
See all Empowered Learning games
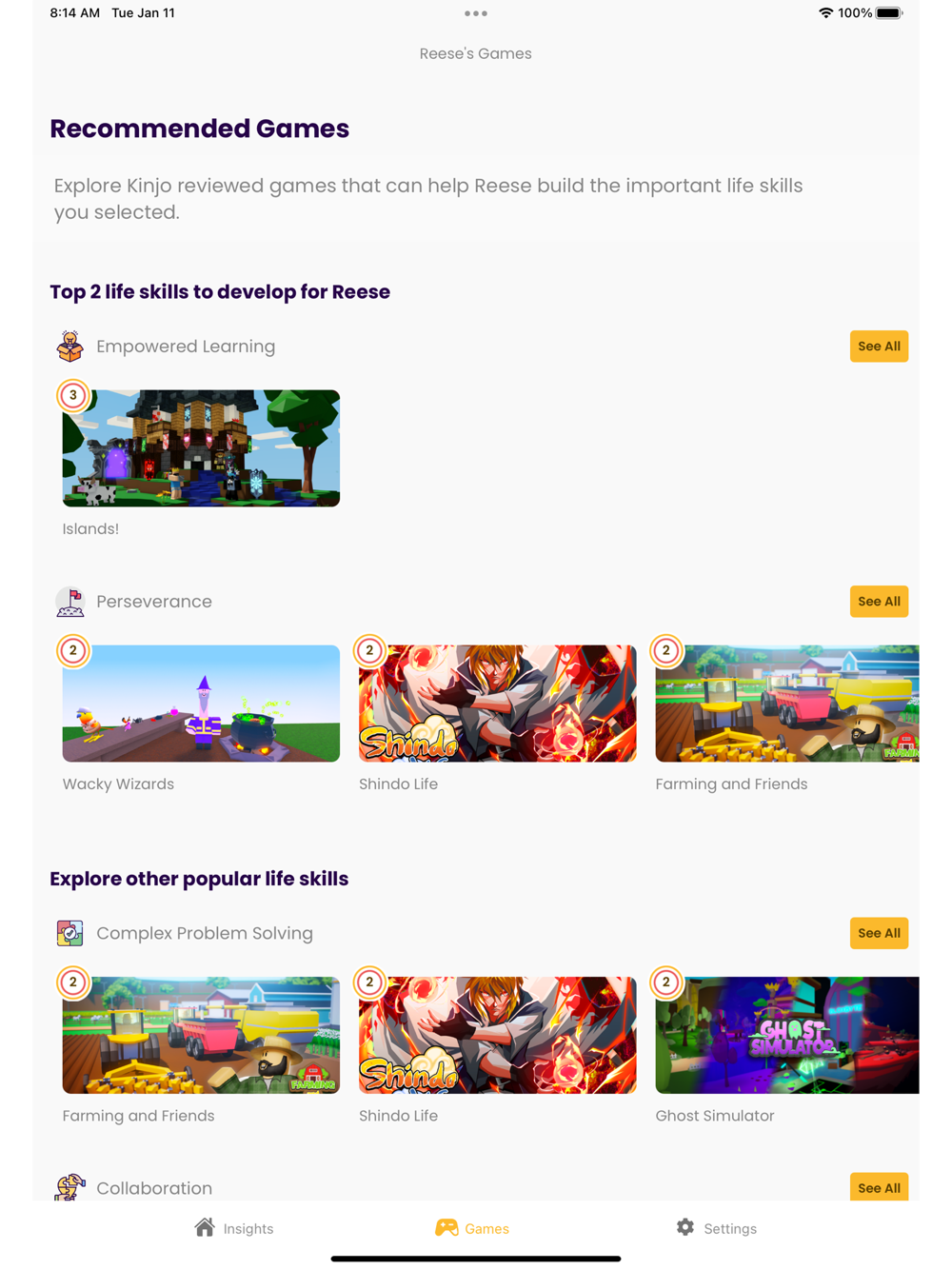coord(879,347)
